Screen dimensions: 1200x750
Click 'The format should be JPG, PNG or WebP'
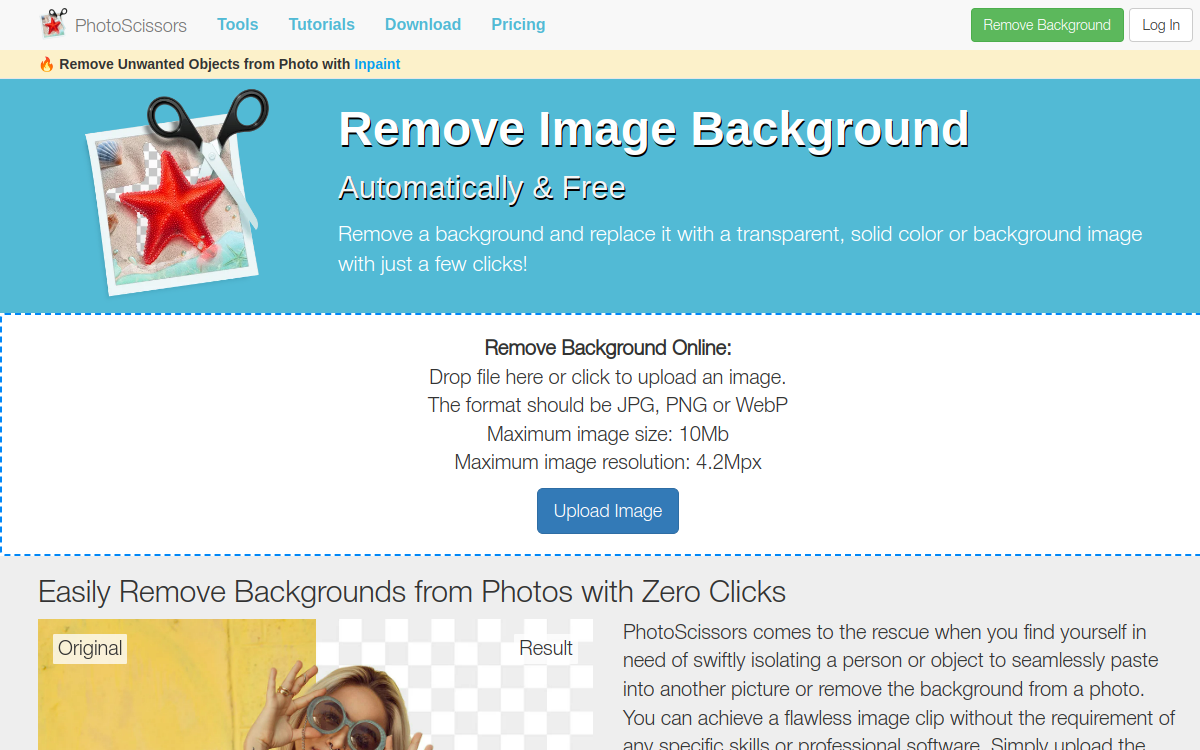(x=608, y=405)
